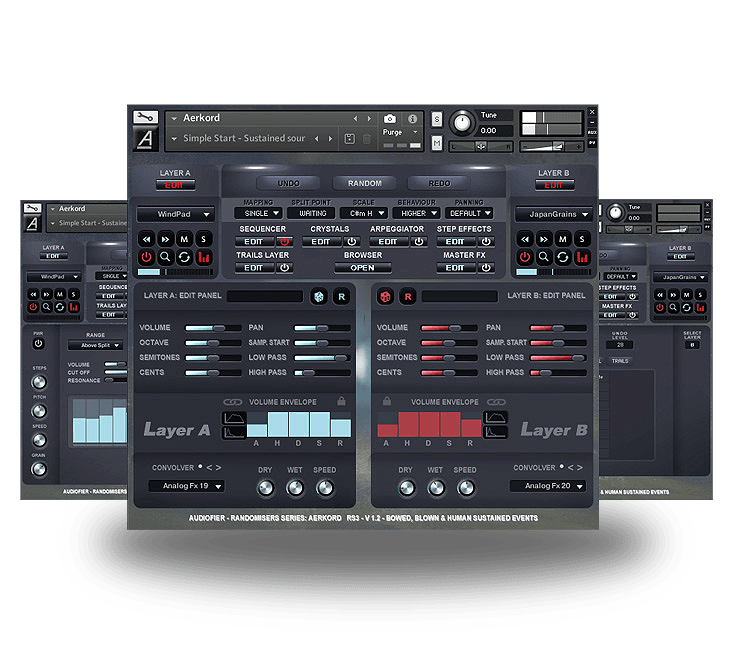
Task: Click Layer A volume envelope link icon
Action: coord(232,402)
